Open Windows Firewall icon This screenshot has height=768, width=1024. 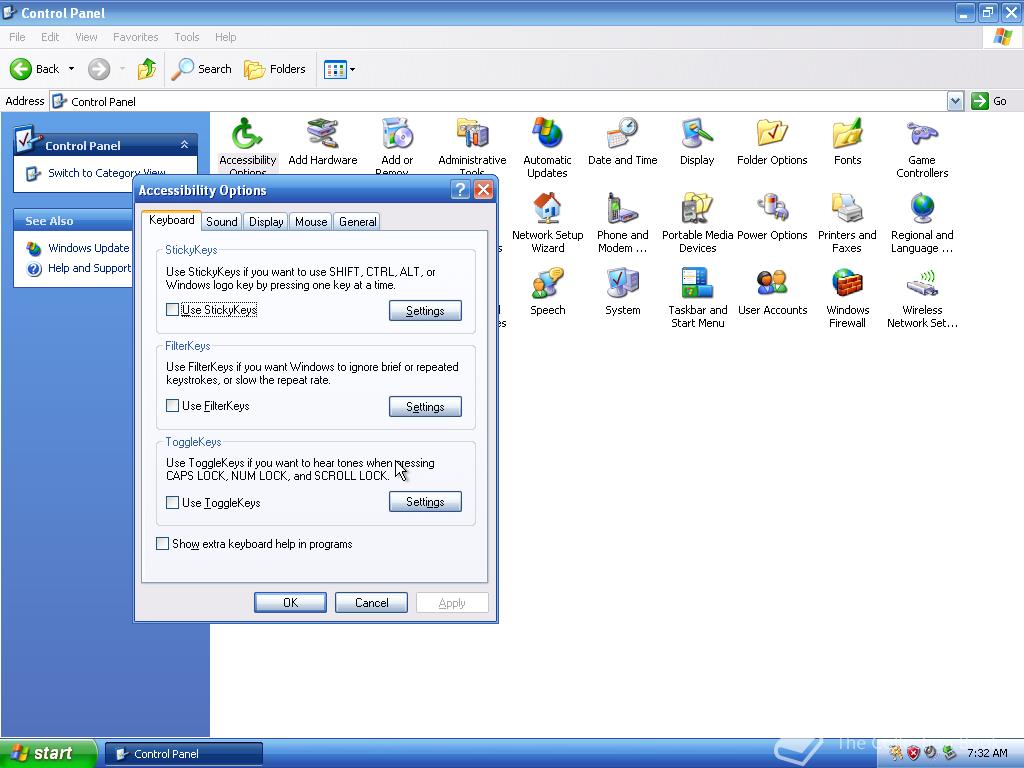[847, 298]
